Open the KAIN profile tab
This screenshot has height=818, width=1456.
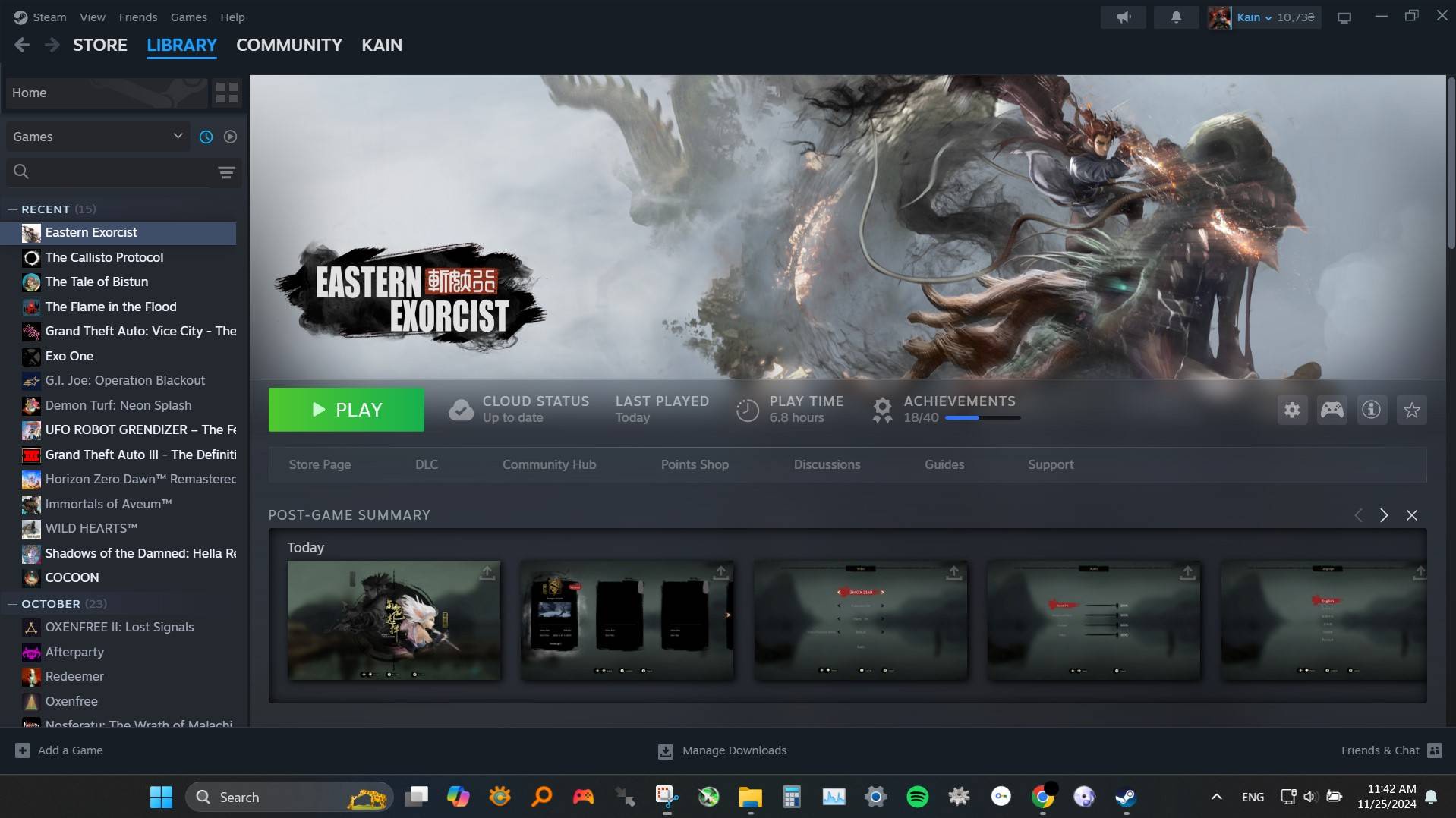(x=382, y=46)
